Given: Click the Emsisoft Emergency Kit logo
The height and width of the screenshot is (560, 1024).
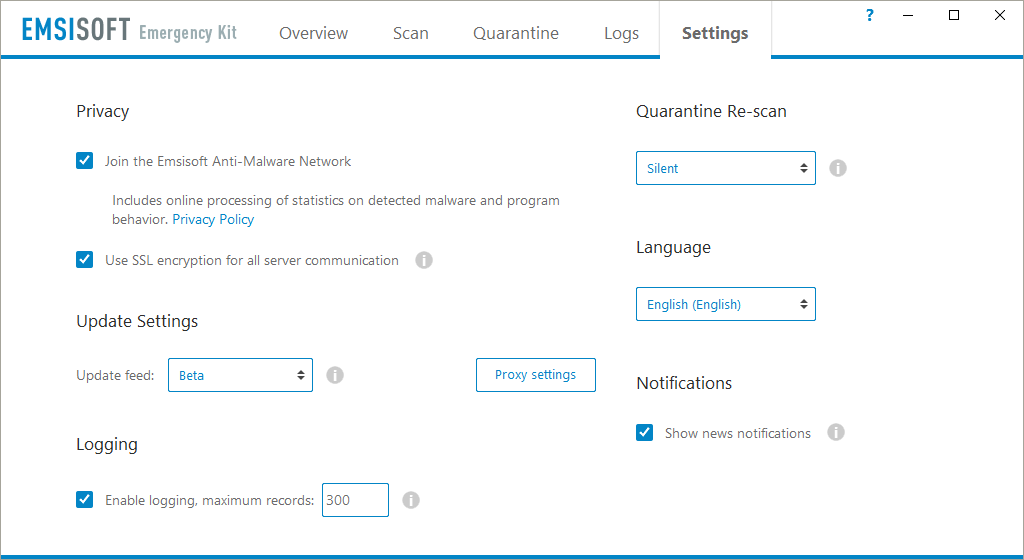Looking at the screenshot, I should coord(129,31).
